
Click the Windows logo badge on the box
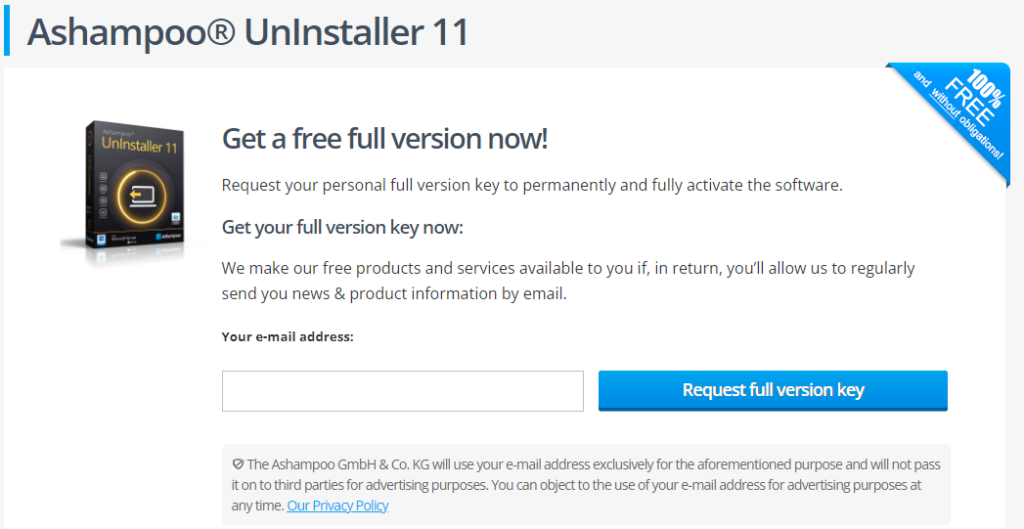(x=102, y=240)
